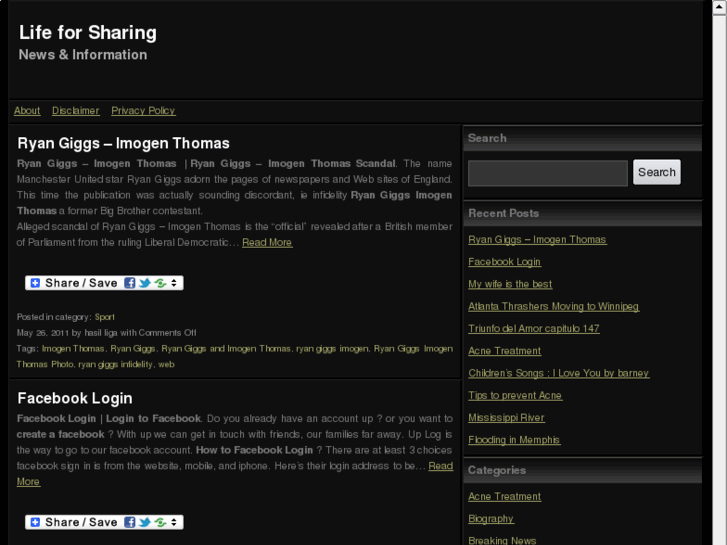Open Children's Songs I Love You by barney
This screenshot has height=545, width=727.
point(559,373)
